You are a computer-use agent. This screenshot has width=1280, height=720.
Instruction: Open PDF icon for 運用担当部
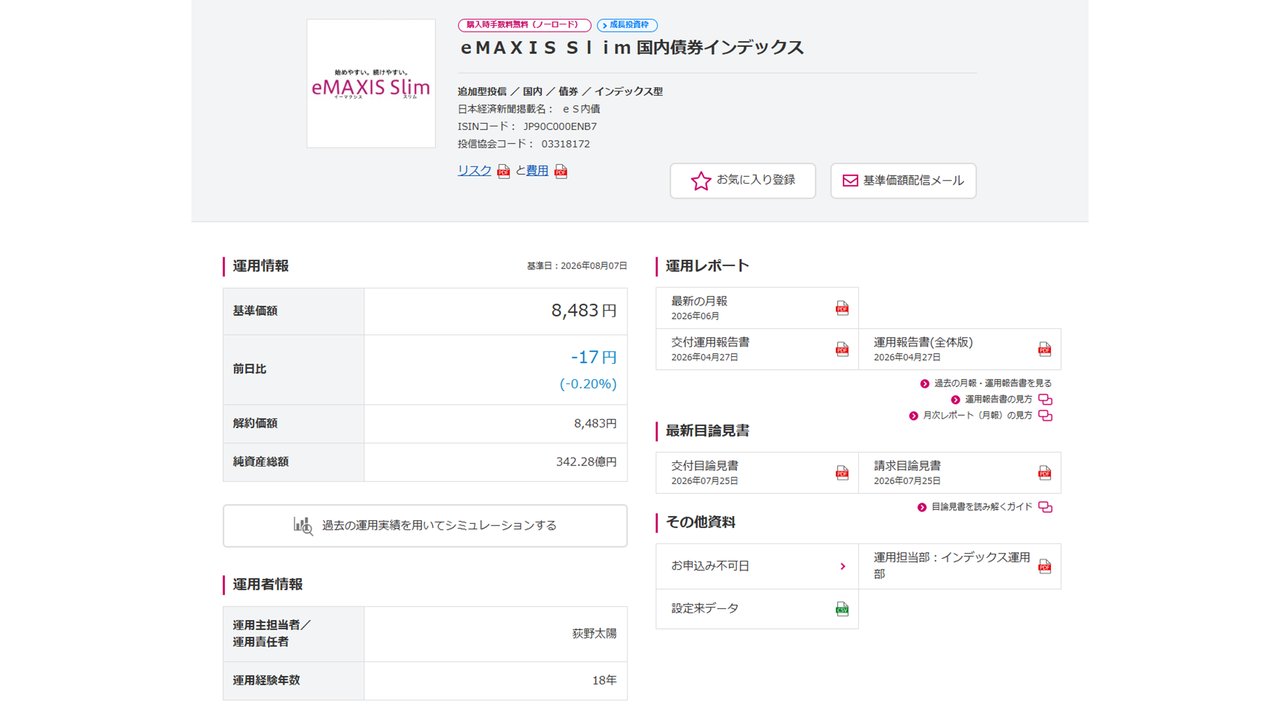click(x=1045, y=566)
